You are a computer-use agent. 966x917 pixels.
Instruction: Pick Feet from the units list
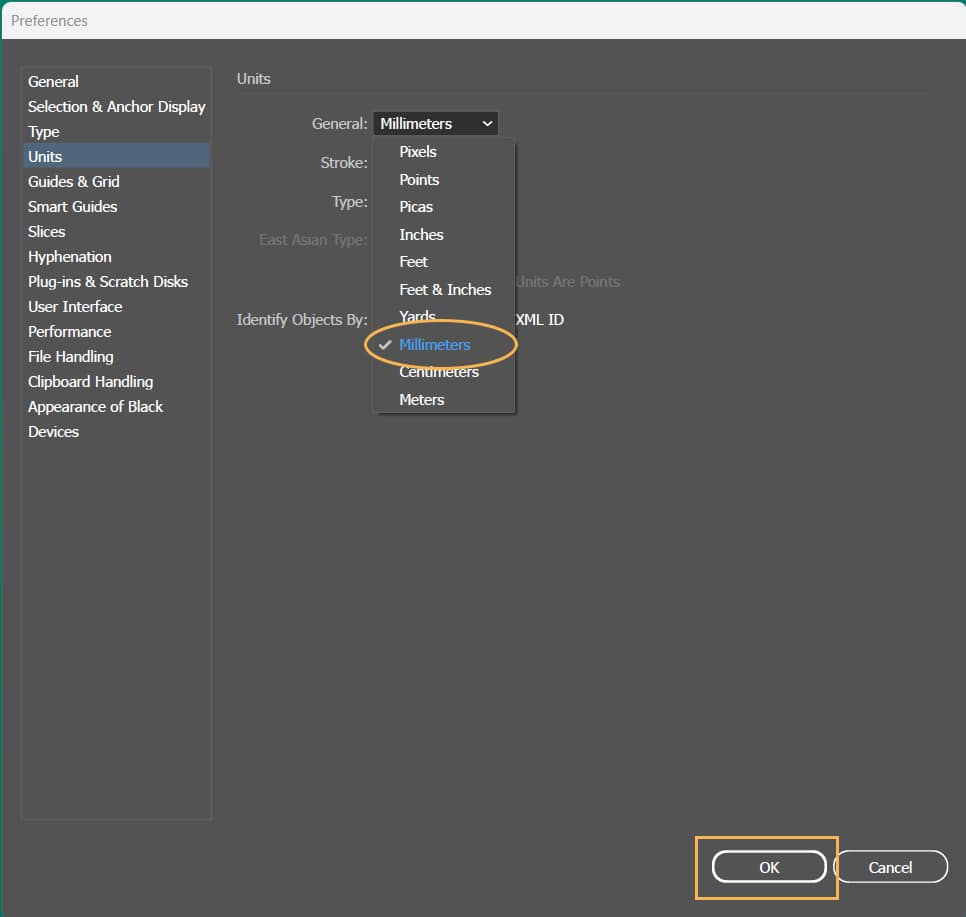click(413, 262)
